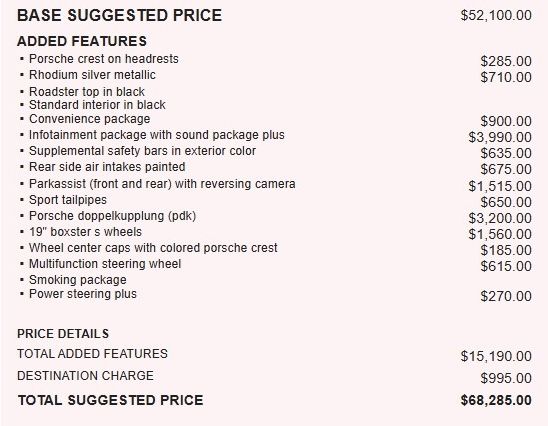The image size is (548, 426).
Task: Select the $52,100.00 base price value
Action: click(496, 15)
